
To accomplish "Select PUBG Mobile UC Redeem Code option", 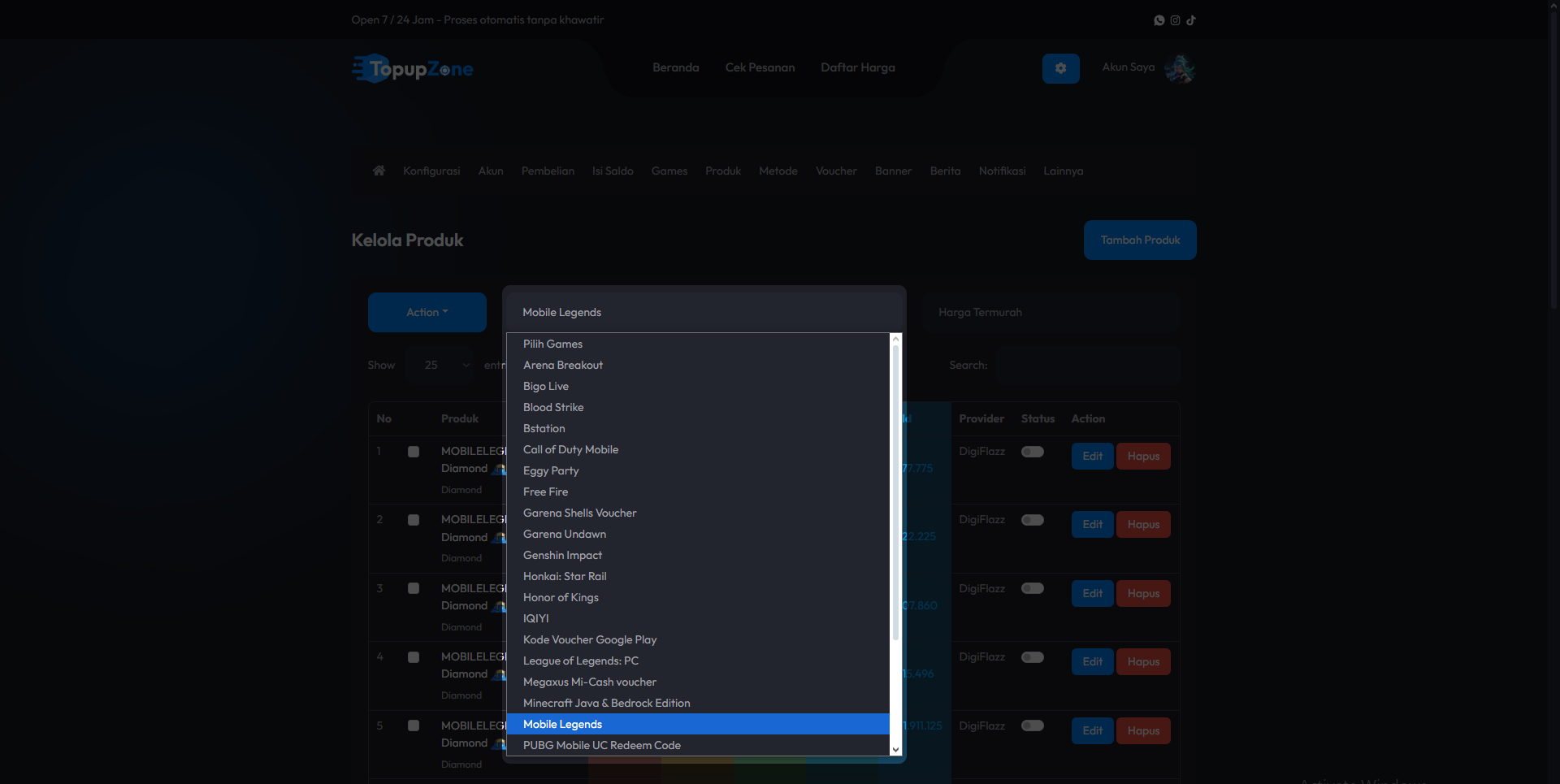I will 698,745.
